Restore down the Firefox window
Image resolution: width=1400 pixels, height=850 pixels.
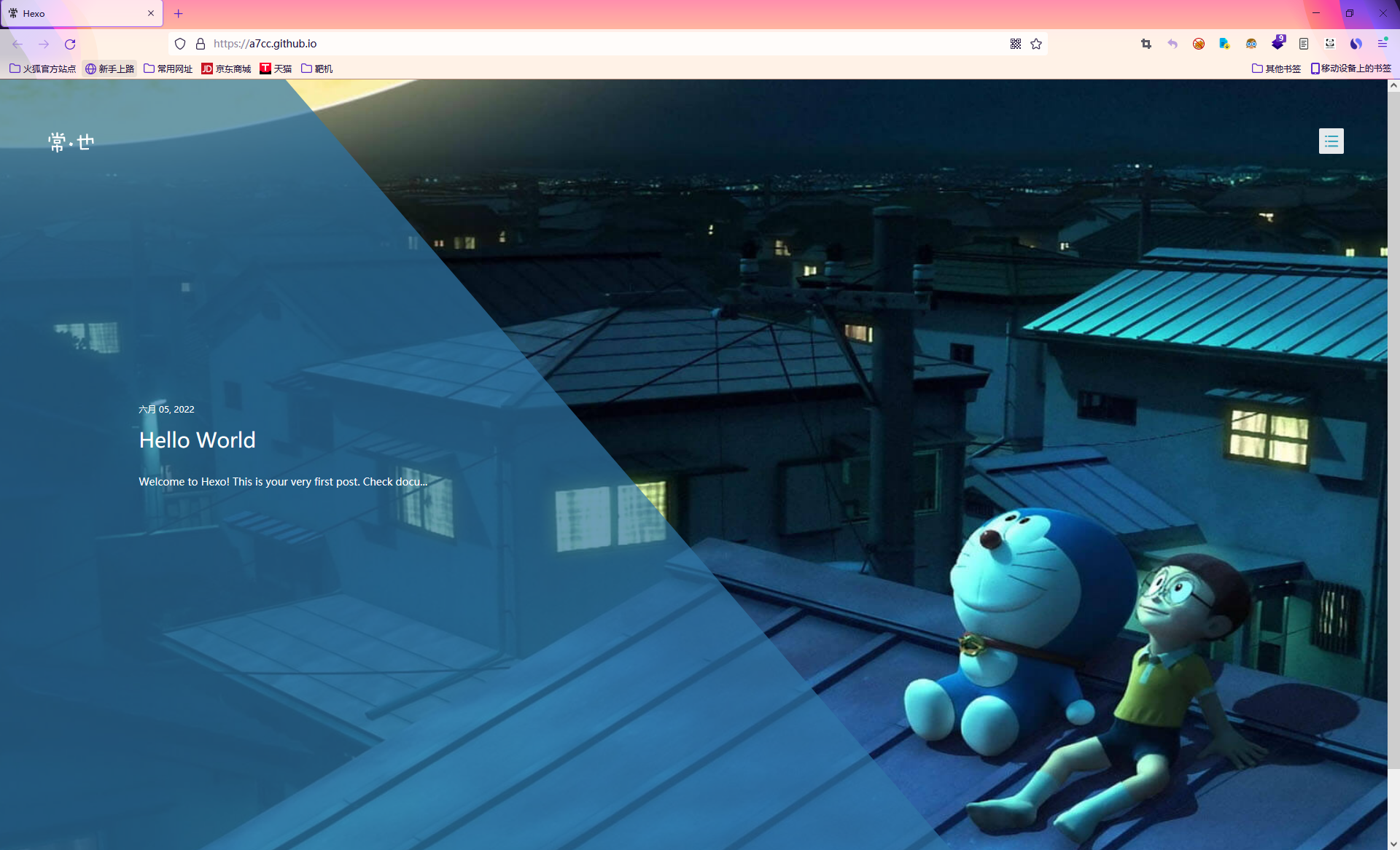pyautogui.click(x=1350, y=13)
